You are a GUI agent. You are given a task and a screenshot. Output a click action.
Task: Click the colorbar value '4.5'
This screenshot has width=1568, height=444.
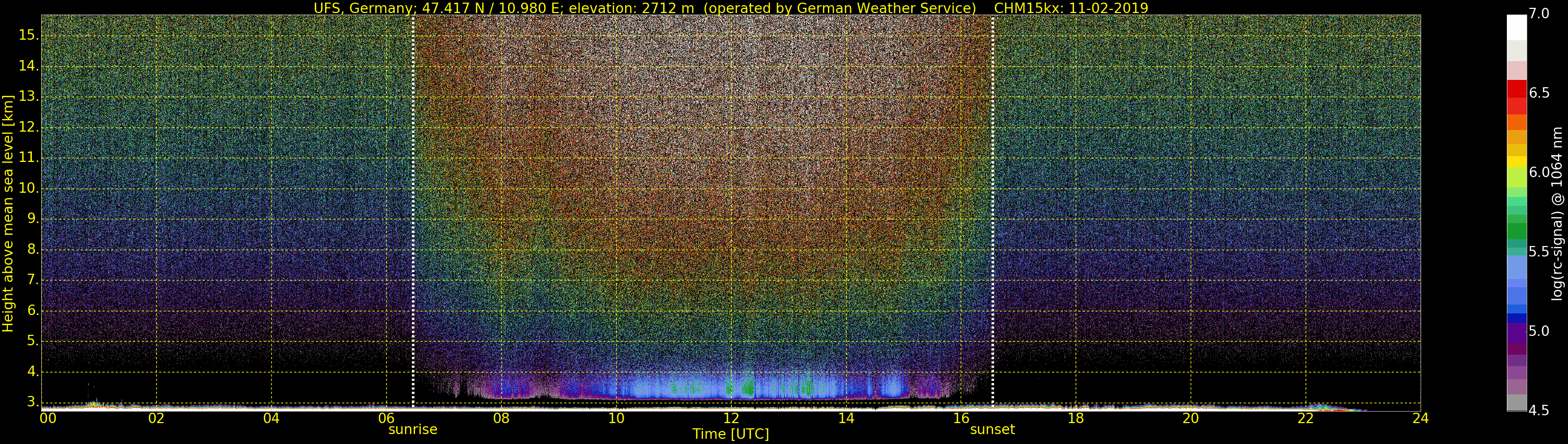(1539, 411)
